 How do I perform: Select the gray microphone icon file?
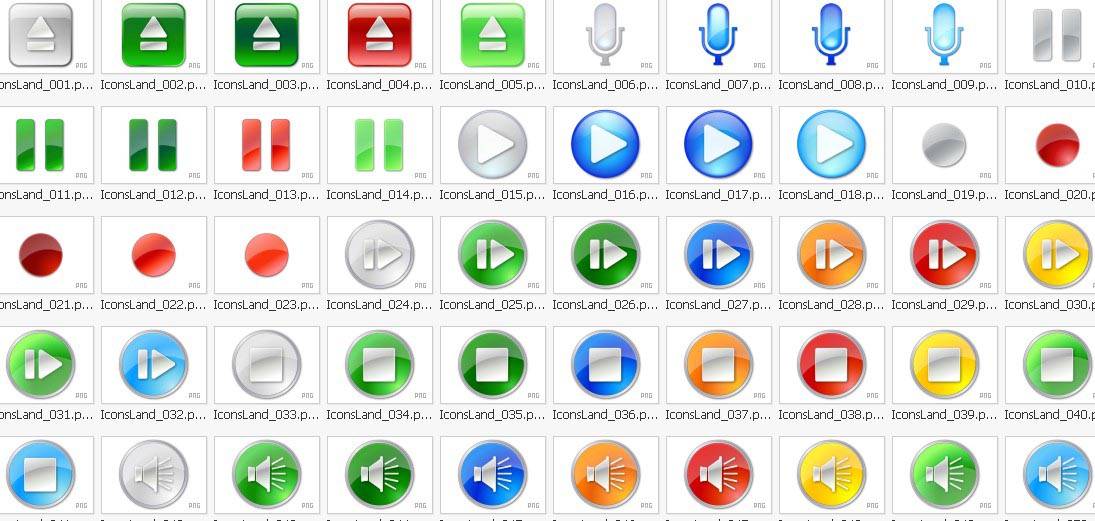point(605,35)
